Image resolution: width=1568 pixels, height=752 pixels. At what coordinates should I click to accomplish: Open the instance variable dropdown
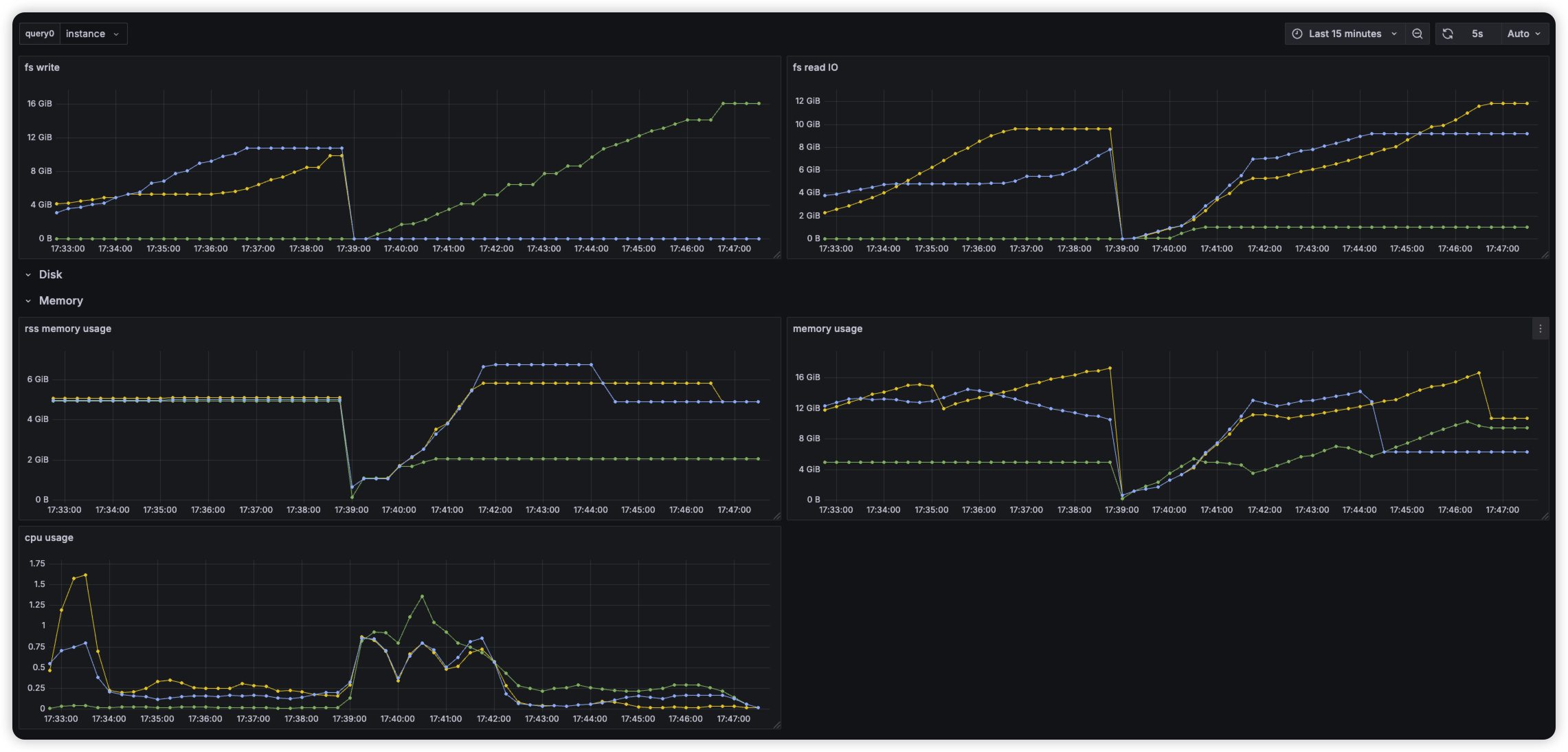point(93,34)
